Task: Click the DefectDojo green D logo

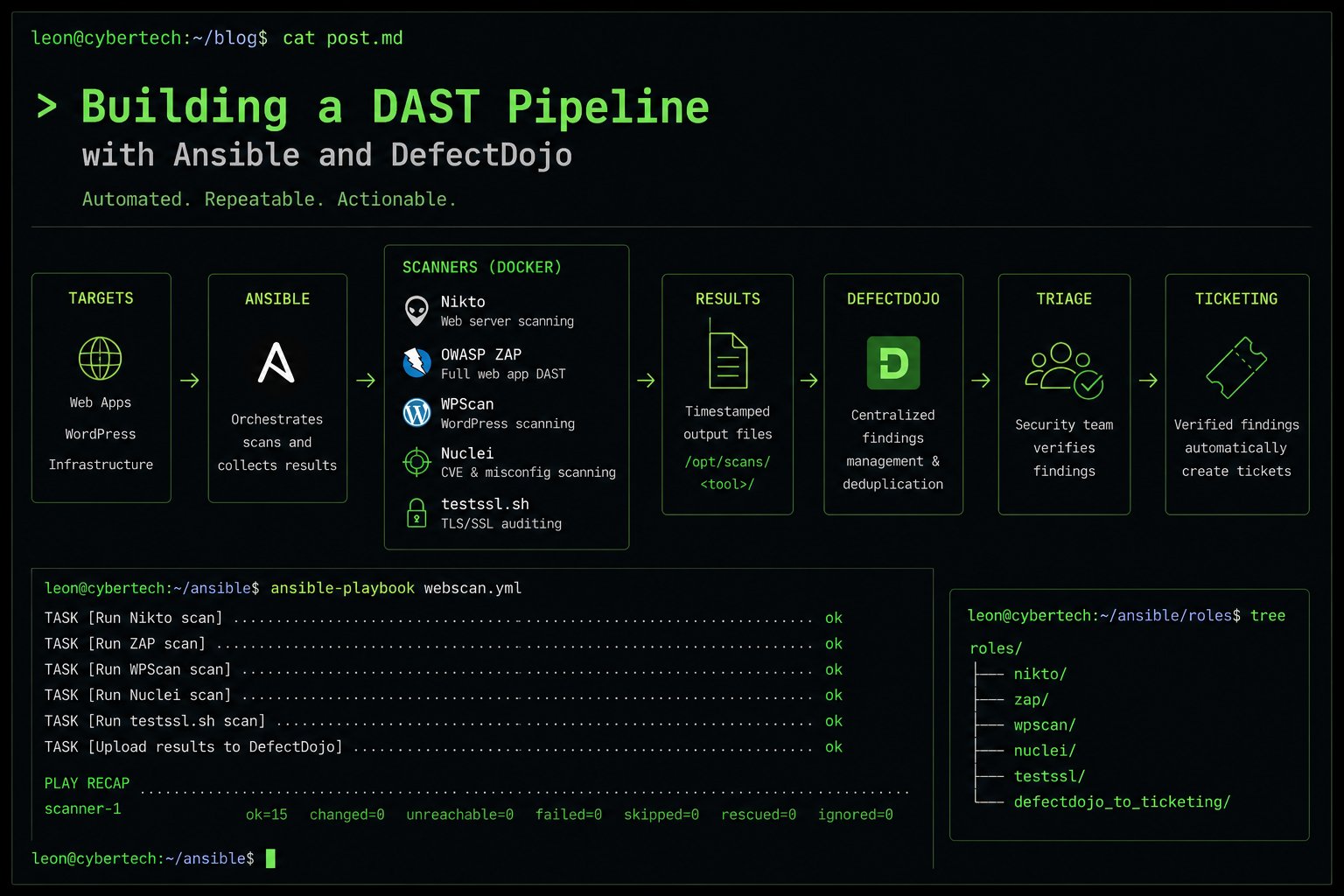Action: 893,362
